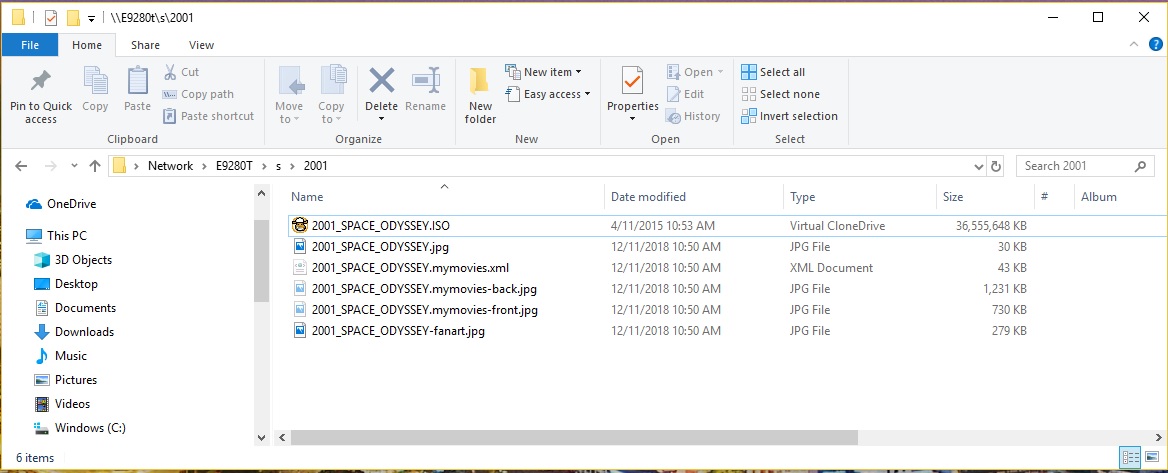Switch to the View ribbon tab
The width and height of the screenshot is (1168, 473).
tap(201, 45)
